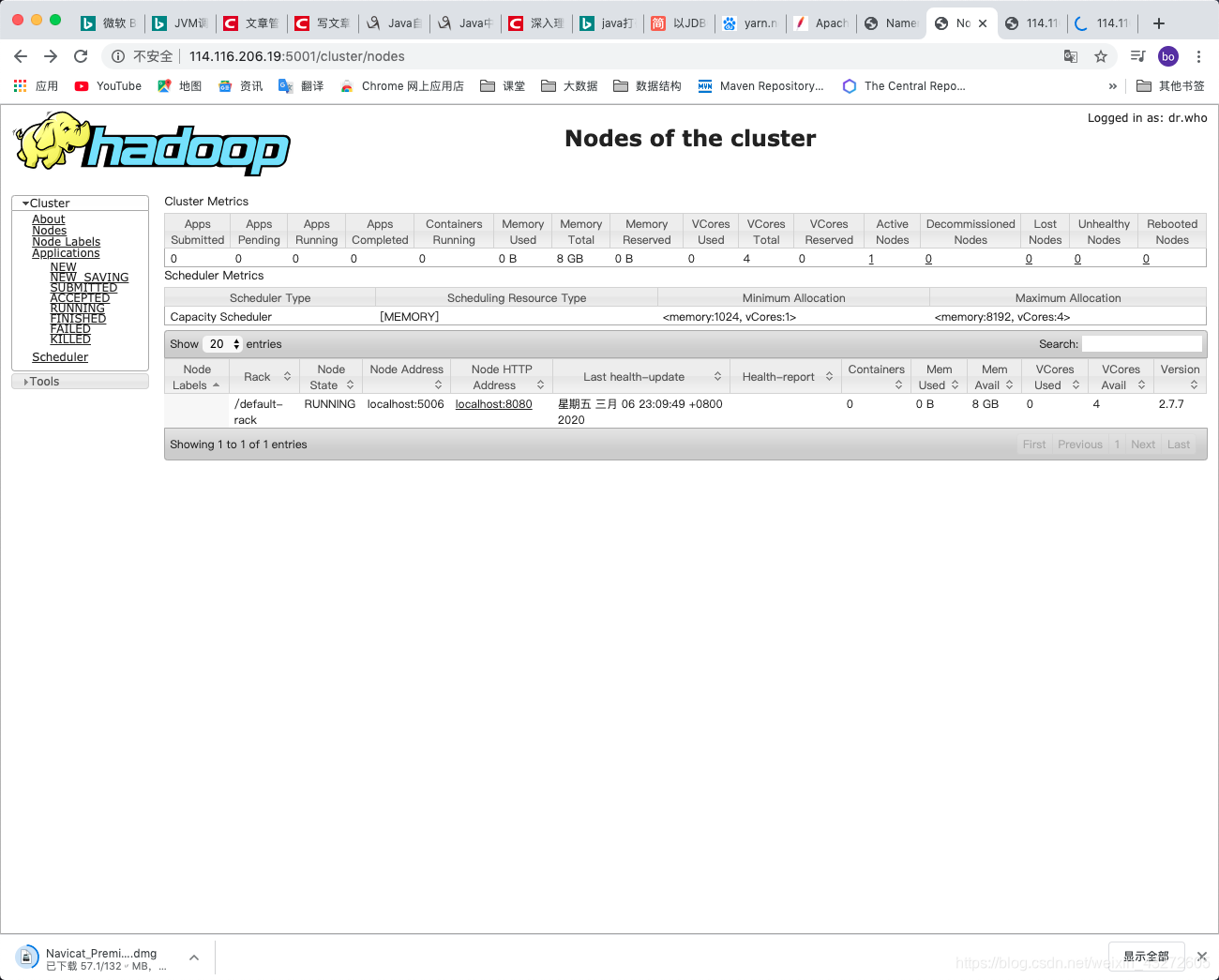Open the 数据结构 bookmark folder
The width and height of the screenshot is (1219, 980).
pos(647,85)
